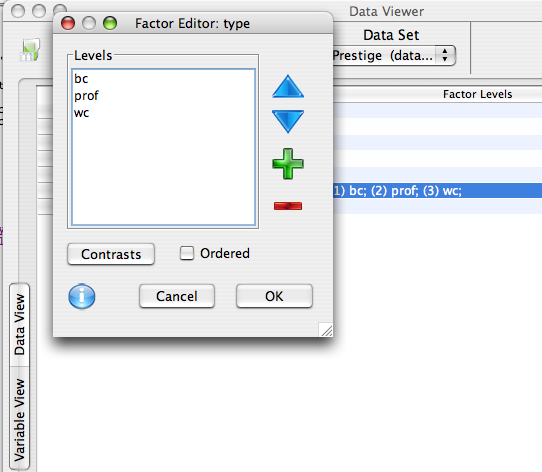This screenshot has width=542, height=472.
Task: Select the bc level in list
Action: [x=163, y=79]
